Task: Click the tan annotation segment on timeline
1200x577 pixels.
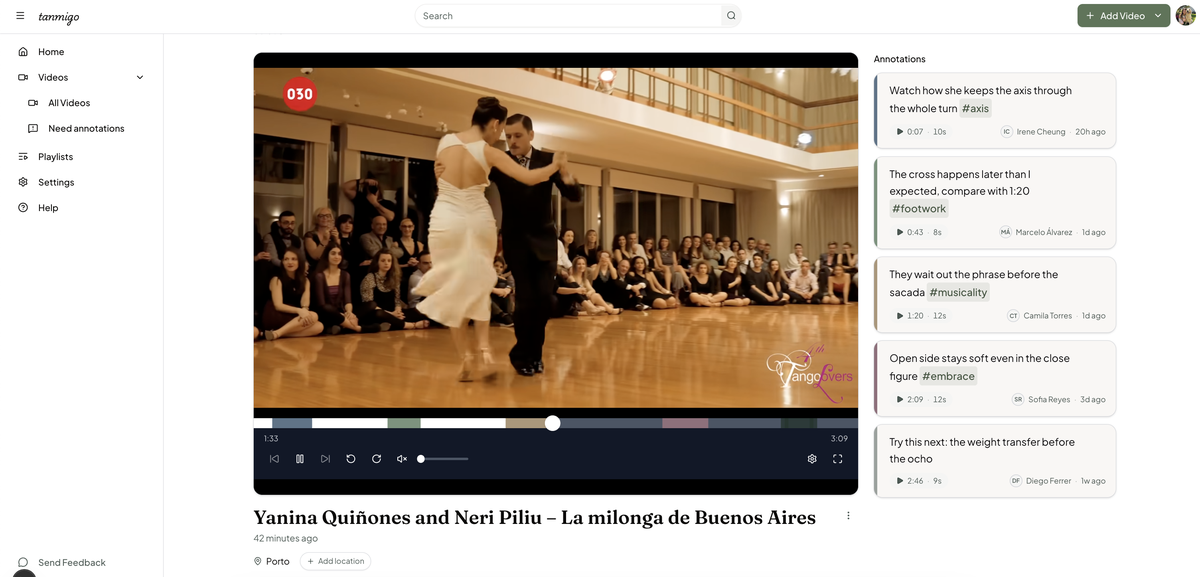Action: [526, 423]
